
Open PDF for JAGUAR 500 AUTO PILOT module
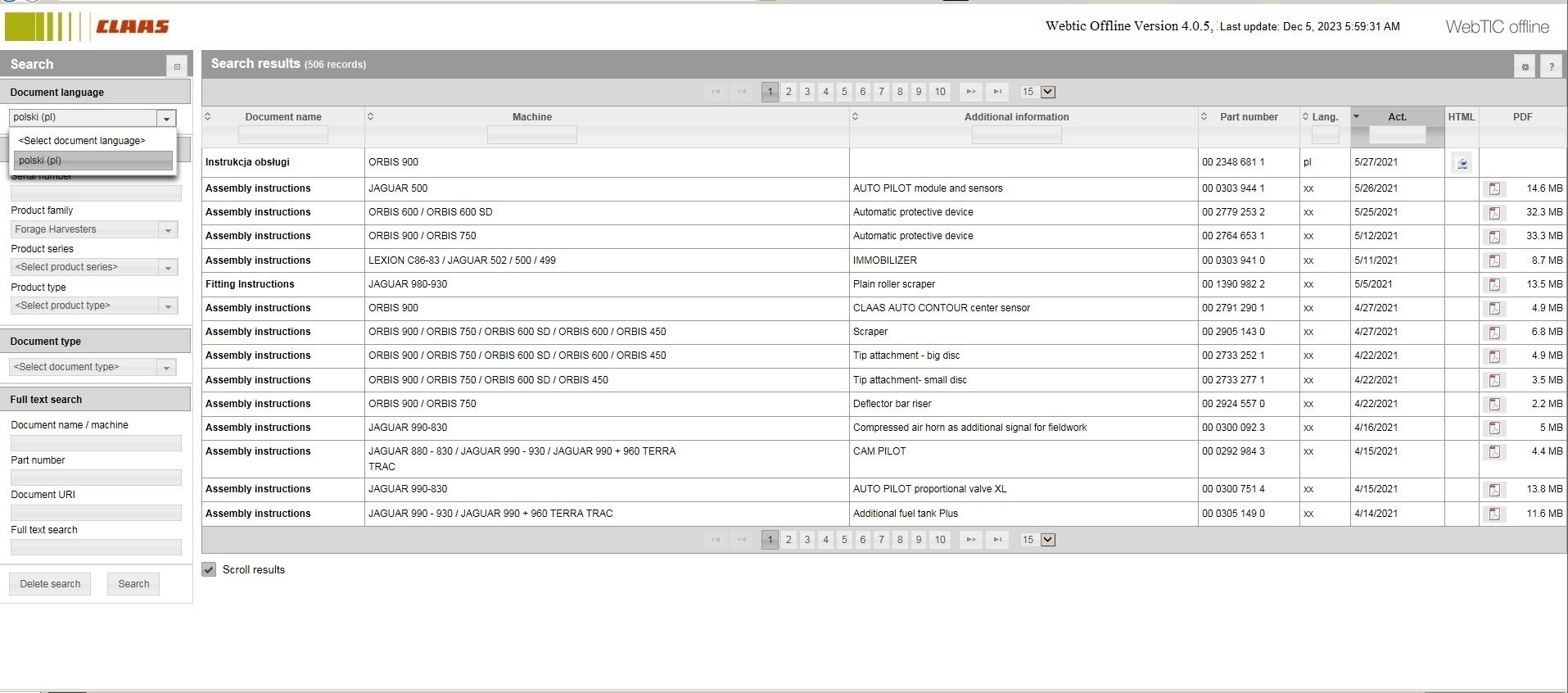pyautogui.click(x=1494, y=189)
